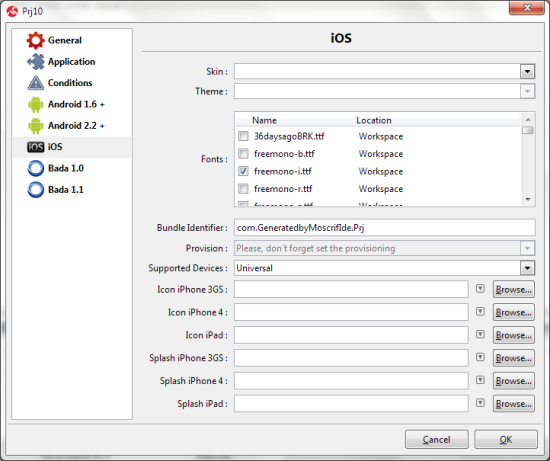Image resolution: width=550 pixels, height=461 pixels.
Task: Select Android 2.2 + settings
Action: (76, 126)
